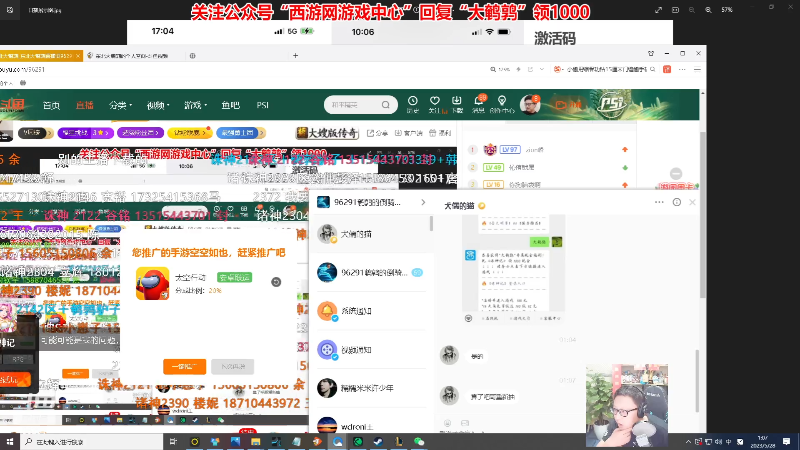Close the first browser tab
Screen dimensions: 800x450
tap(78, 56)
